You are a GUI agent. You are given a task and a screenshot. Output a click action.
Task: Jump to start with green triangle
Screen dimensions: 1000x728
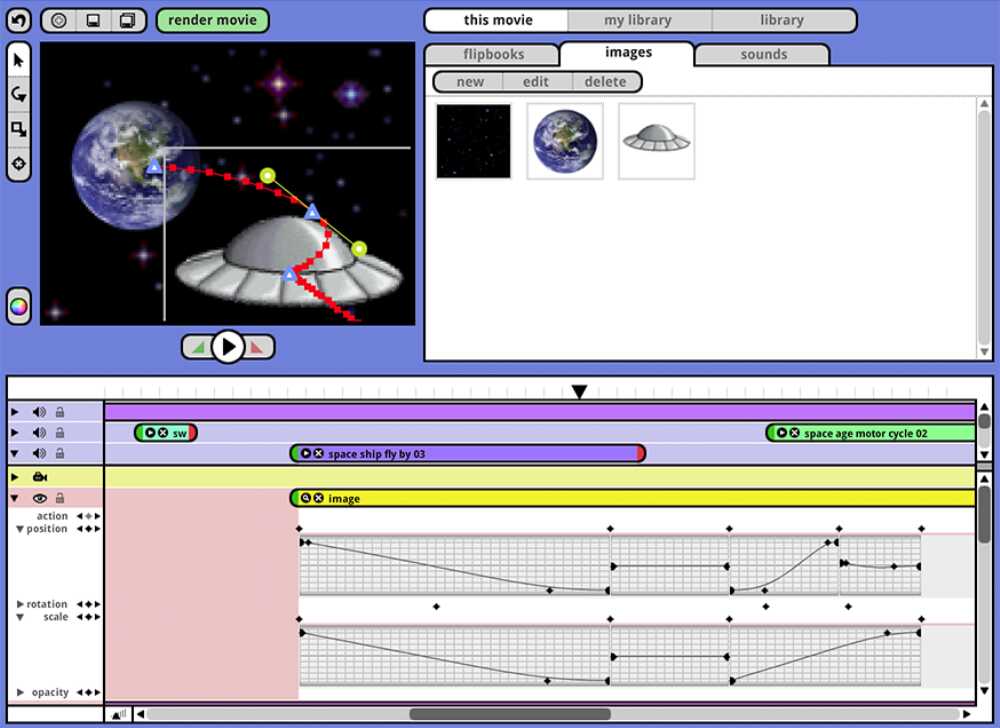click(198, 347)
